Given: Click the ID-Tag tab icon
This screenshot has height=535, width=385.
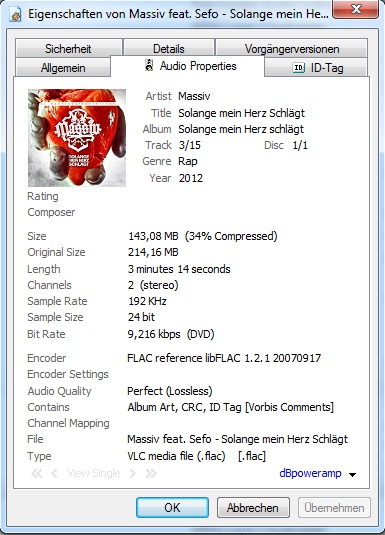Looking at the screenshot, I should [x=299, y=68].
